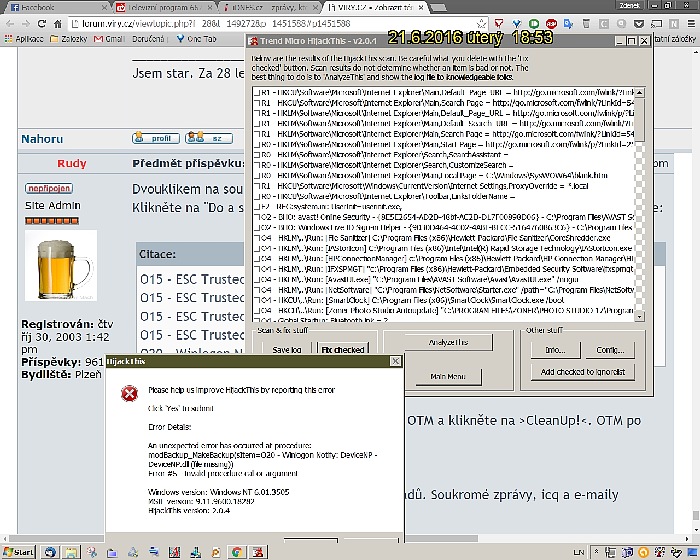Viewport: 700px width, 560px height.
Task: Click the red ABP Adblock extension icon
Action: pyautogui.click(x=551, y=24)
